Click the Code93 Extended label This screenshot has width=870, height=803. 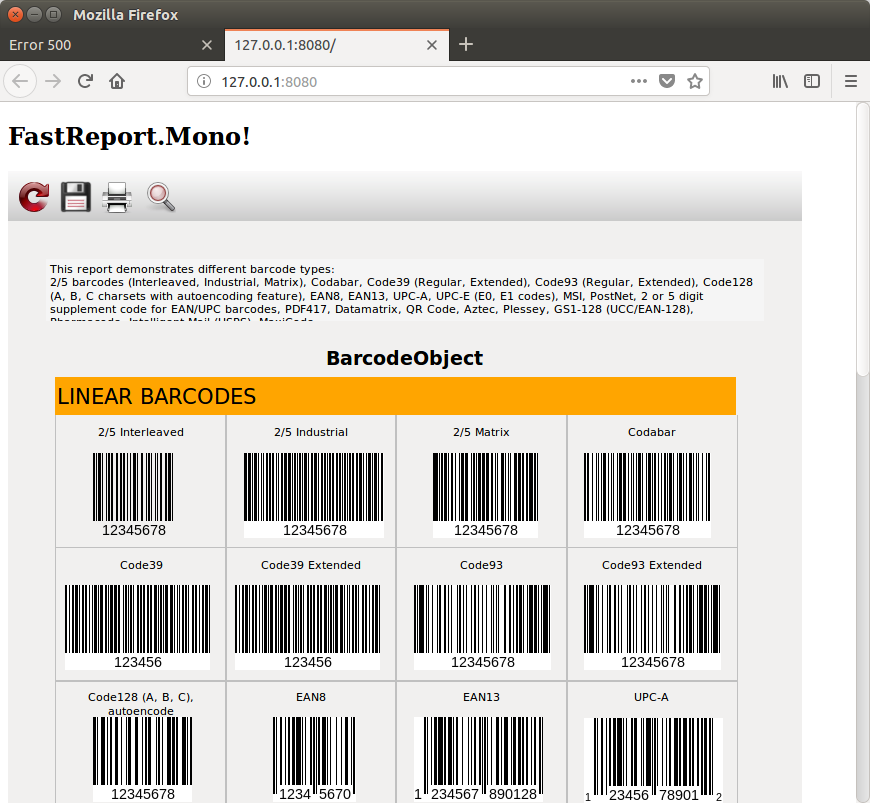tap(651, 565)
